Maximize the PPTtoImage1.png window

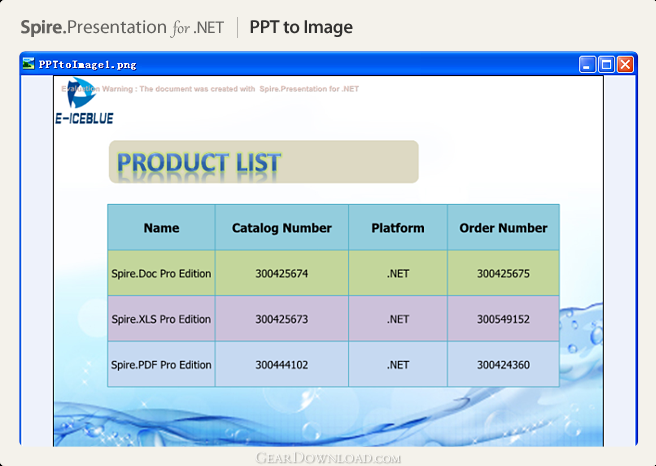[x=606, y=64]
